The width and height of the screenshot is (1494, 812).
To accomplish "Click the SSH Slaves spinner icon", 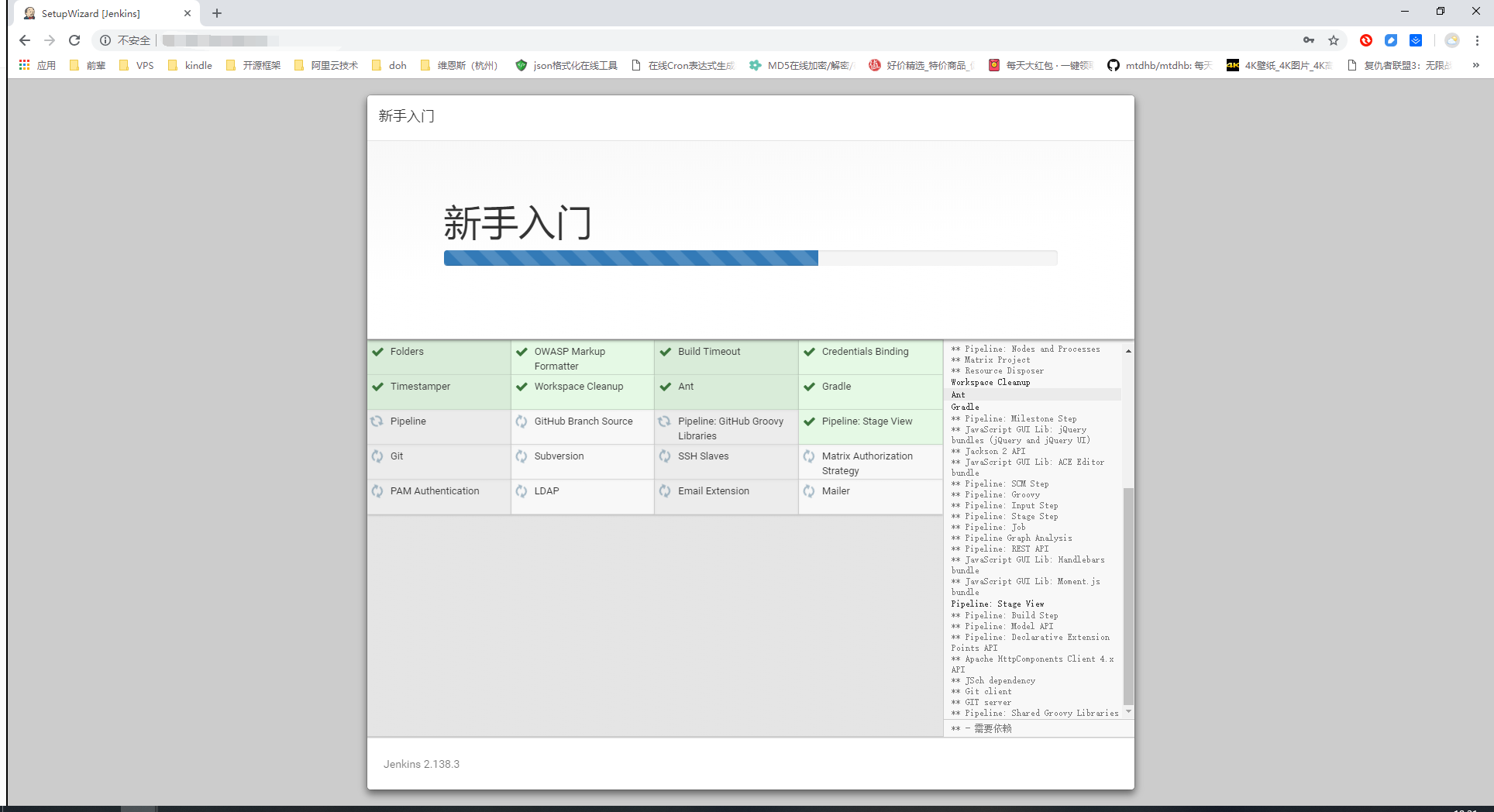I will click(665, 456).
